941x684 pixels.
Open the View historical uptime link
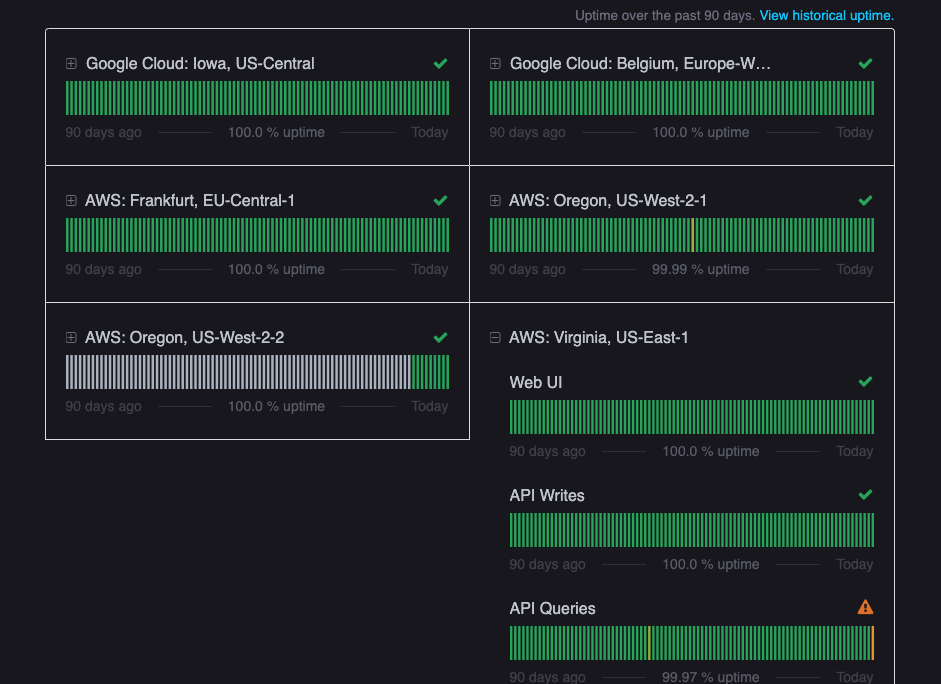(826, 16)
